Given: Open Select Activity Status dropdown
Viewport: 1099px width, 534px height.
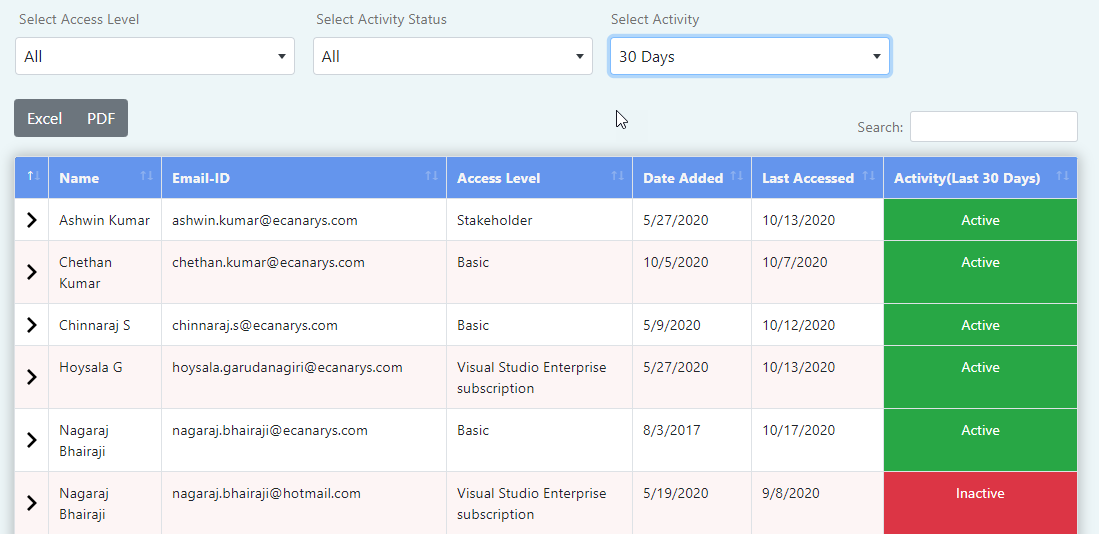Looking at the screenshot, I should [x=453, y=56].
